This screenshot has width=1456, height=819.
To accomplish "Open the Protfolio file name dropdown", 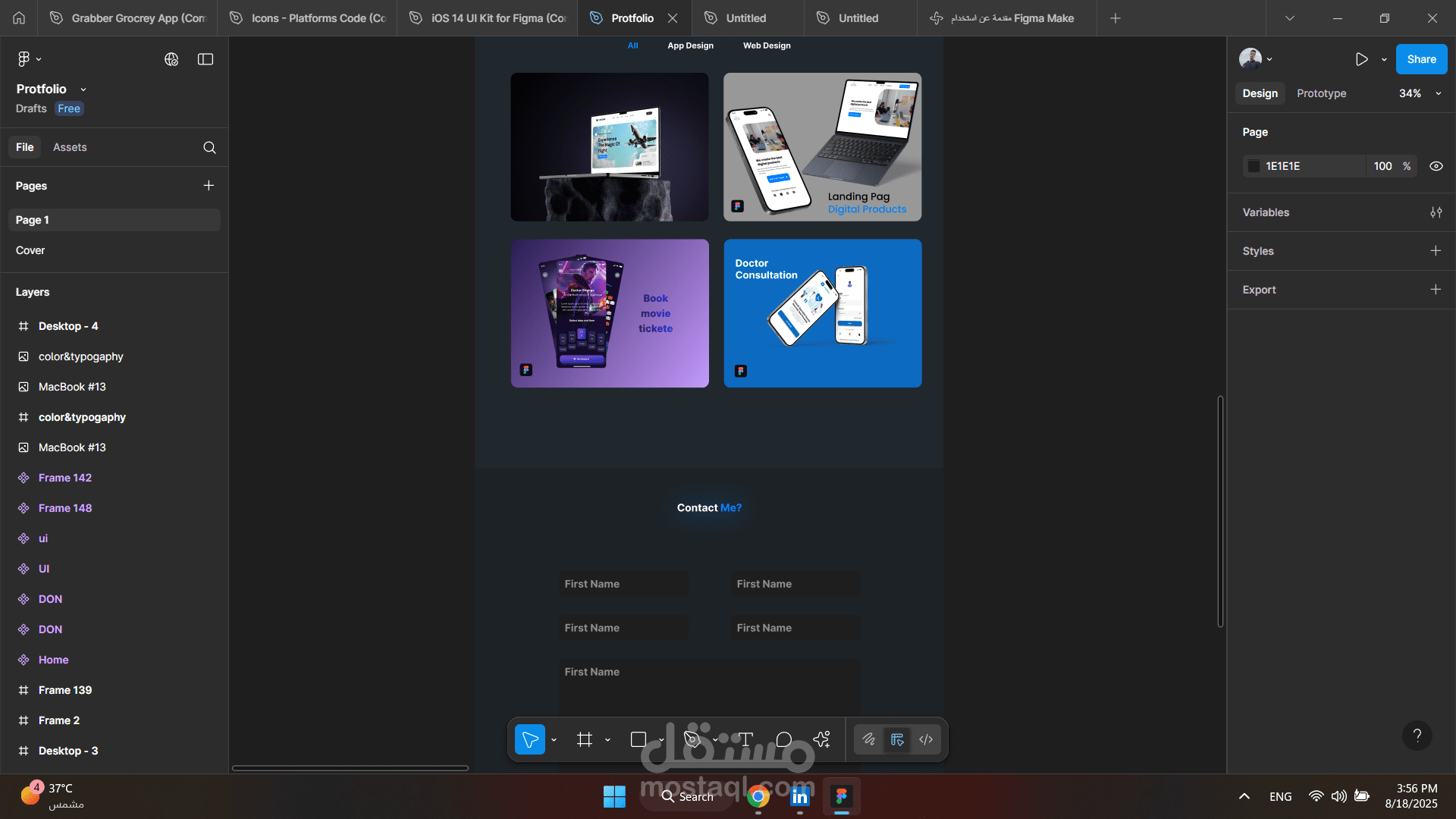I will click(83, 89).
